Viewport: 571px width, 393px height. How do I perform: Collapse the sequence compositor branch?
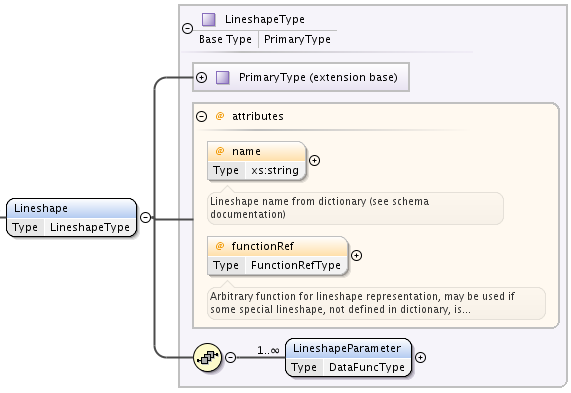pyautogui.click(x=231, y=357)
